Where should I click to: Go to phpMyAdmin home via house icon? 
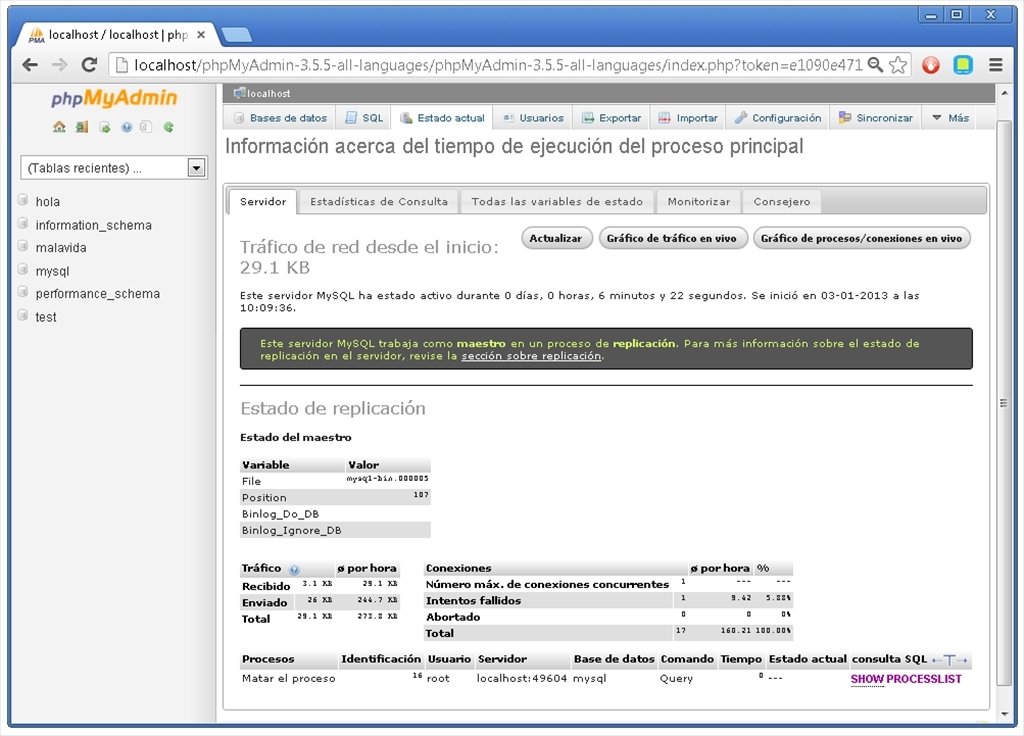[x=59, y=127]
